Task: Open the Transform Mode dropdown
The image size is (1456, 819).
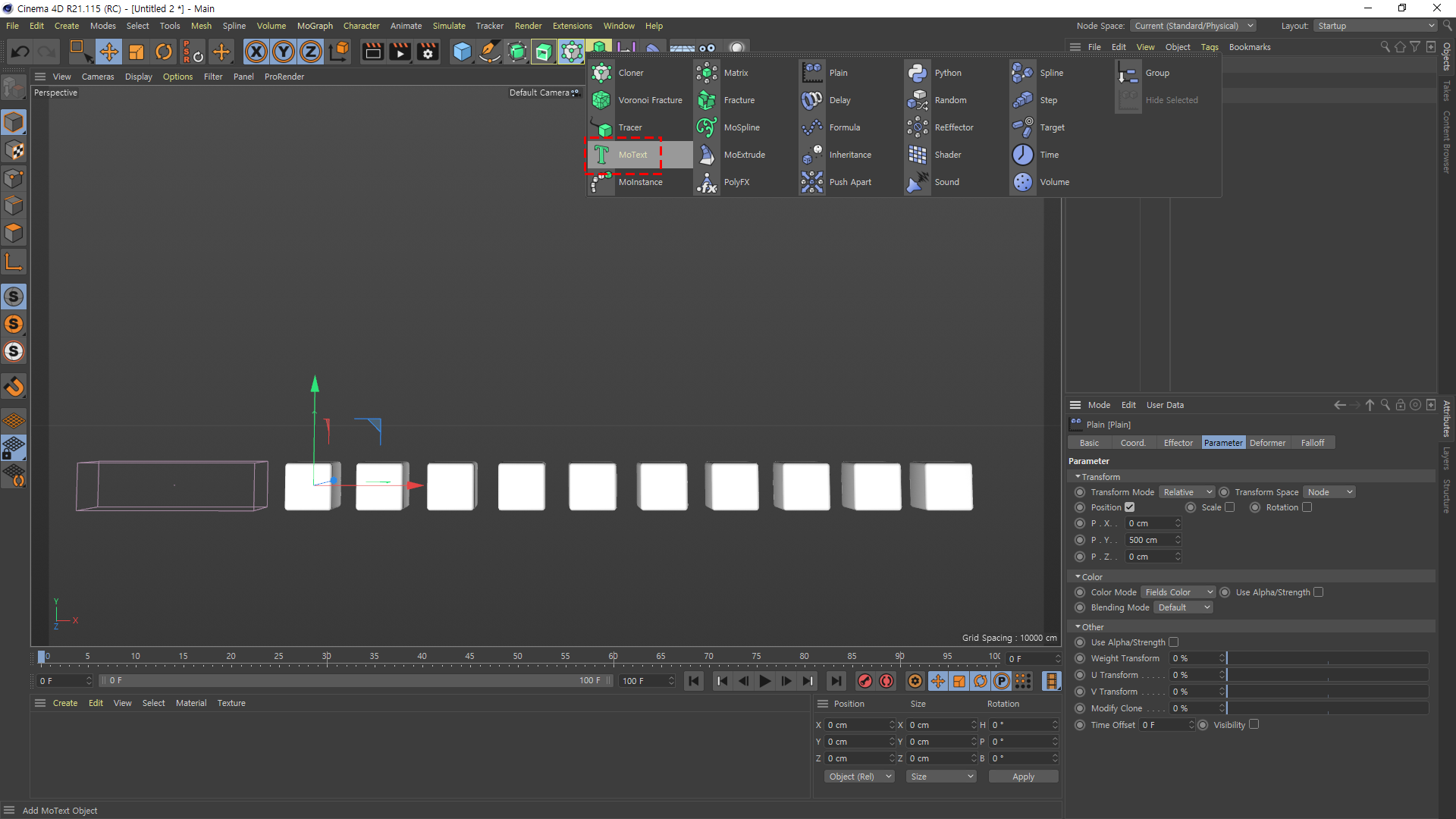Action: pyautogui.click(x=1187, y=492)
